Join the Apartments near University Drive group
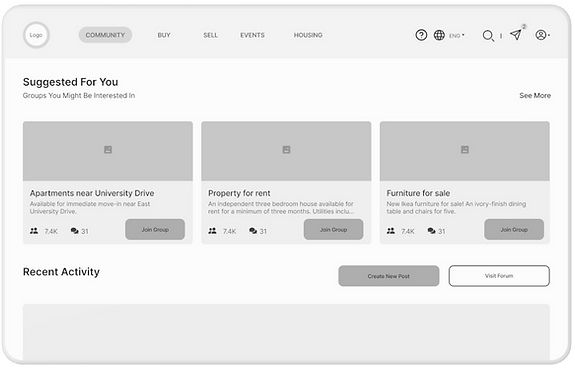575x368 pixels. pos(155,230)
